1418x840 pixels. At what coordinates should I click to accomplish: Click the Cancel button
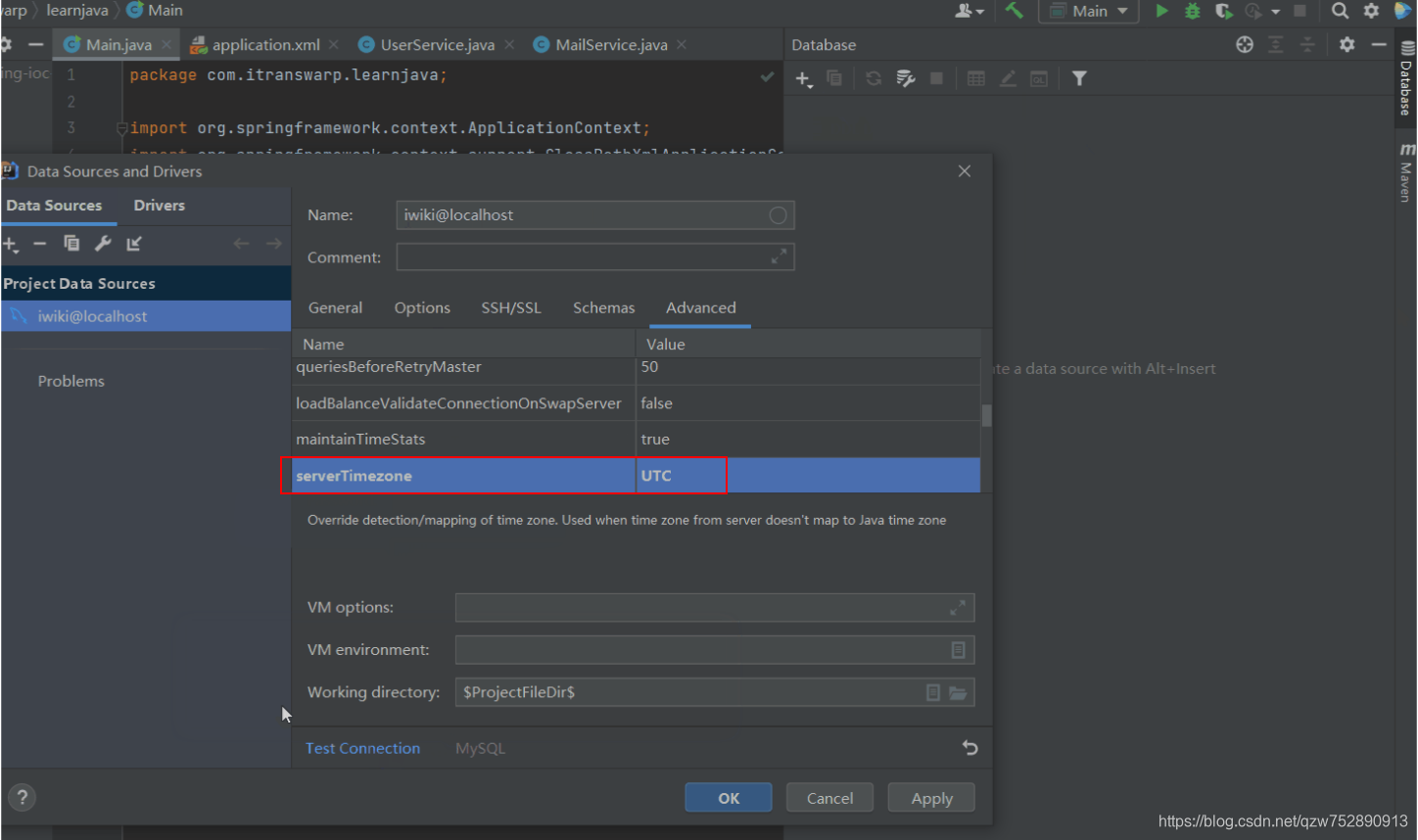(829, 798)
